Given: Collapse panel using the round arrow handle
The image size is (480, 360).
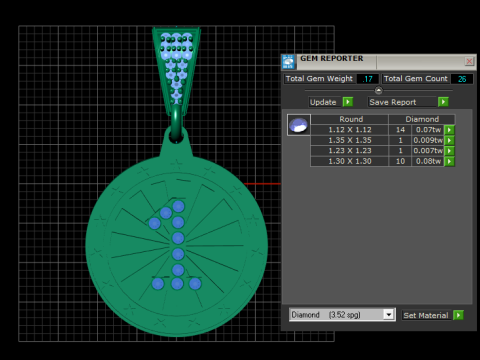Looking at the screenshot, I should click(x=378, y=90).
